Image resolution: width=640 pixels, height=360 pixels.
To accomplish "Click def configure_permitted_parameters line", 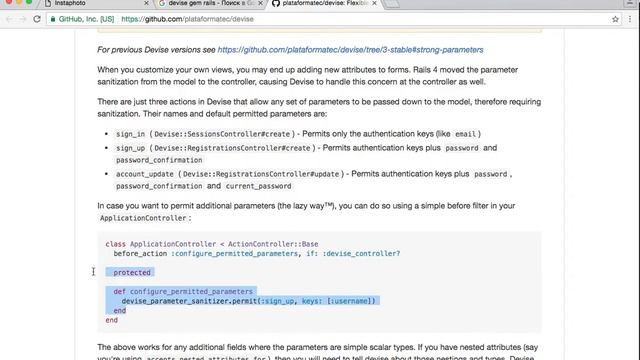I will (183, 291).
